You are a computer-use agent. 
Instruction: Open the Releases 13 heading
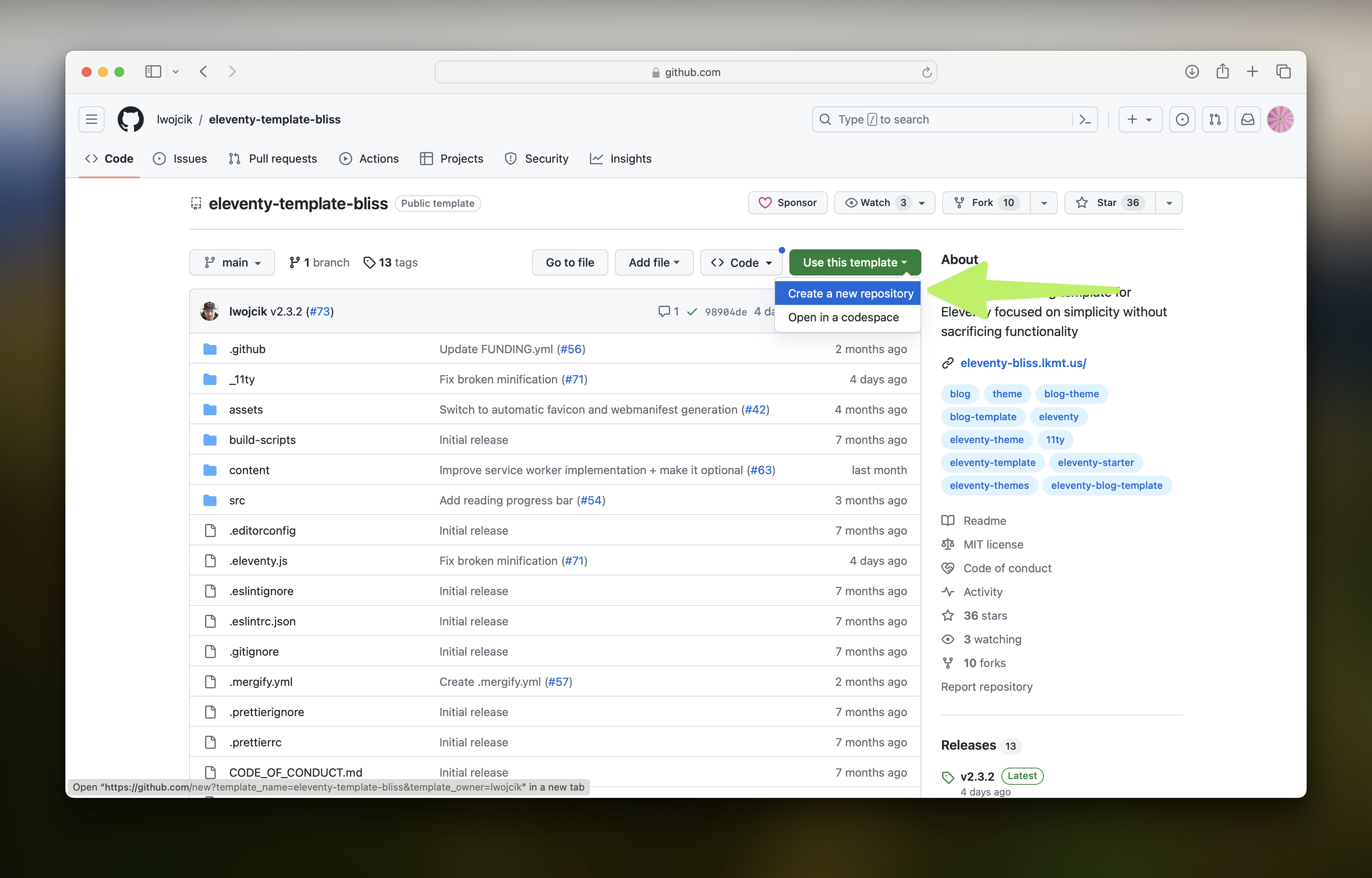click(x=980, y=745)
